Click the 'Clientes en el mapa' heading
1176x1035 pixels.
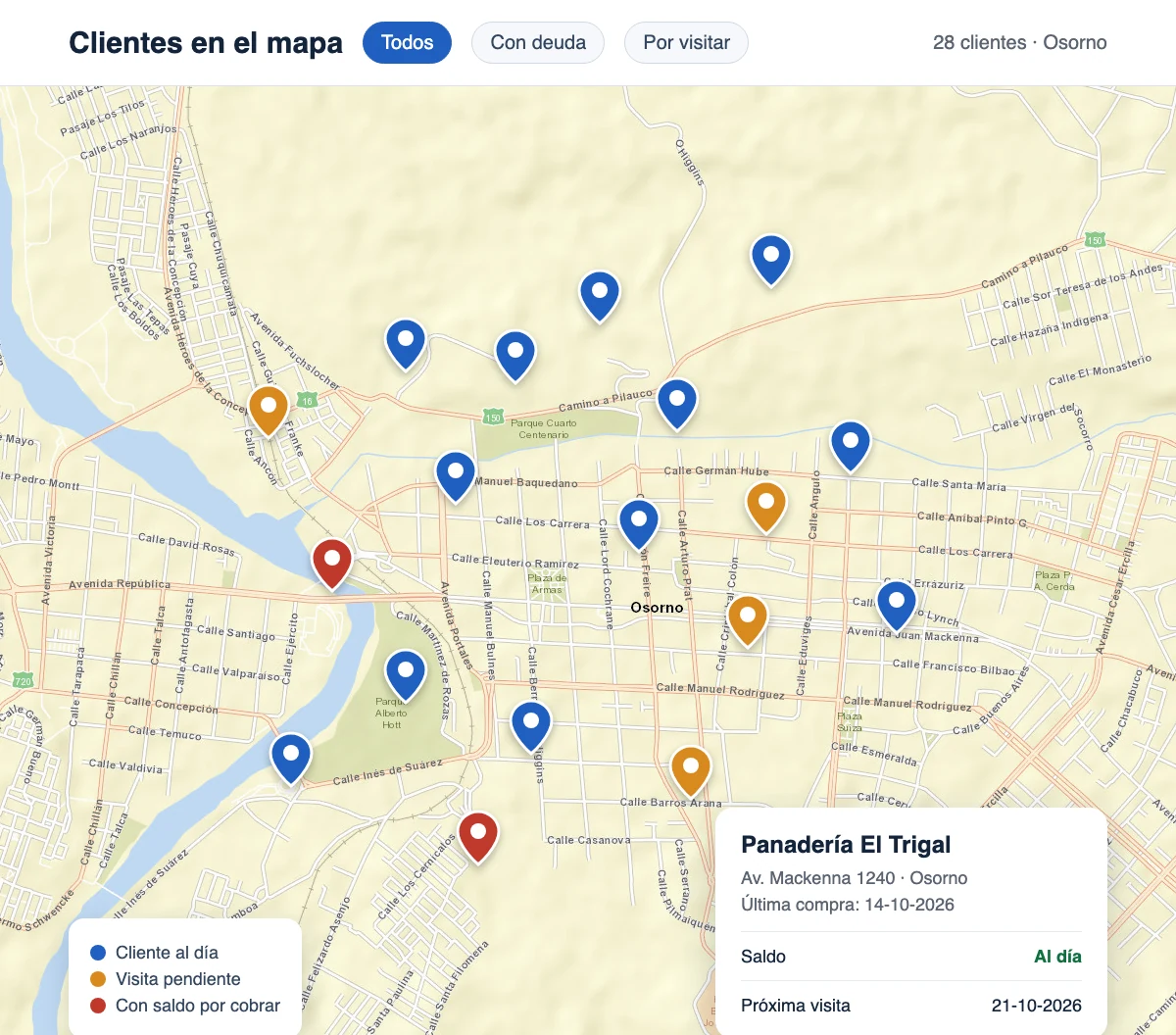206,43
